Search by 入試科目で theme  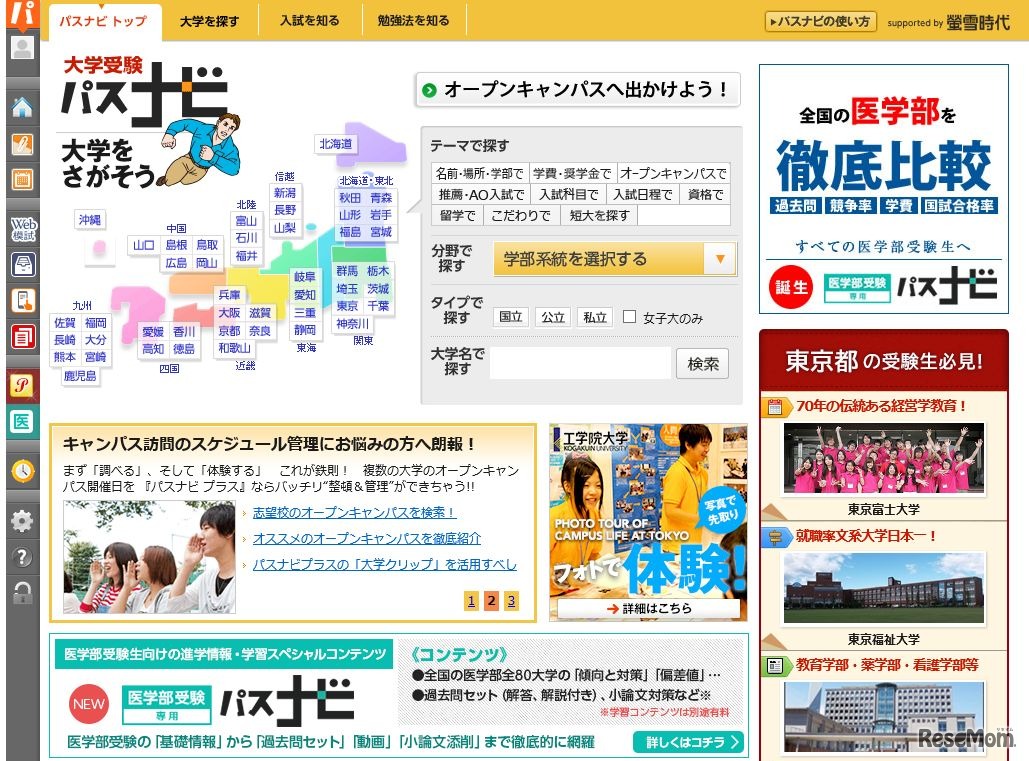click(x=568, y=195)
